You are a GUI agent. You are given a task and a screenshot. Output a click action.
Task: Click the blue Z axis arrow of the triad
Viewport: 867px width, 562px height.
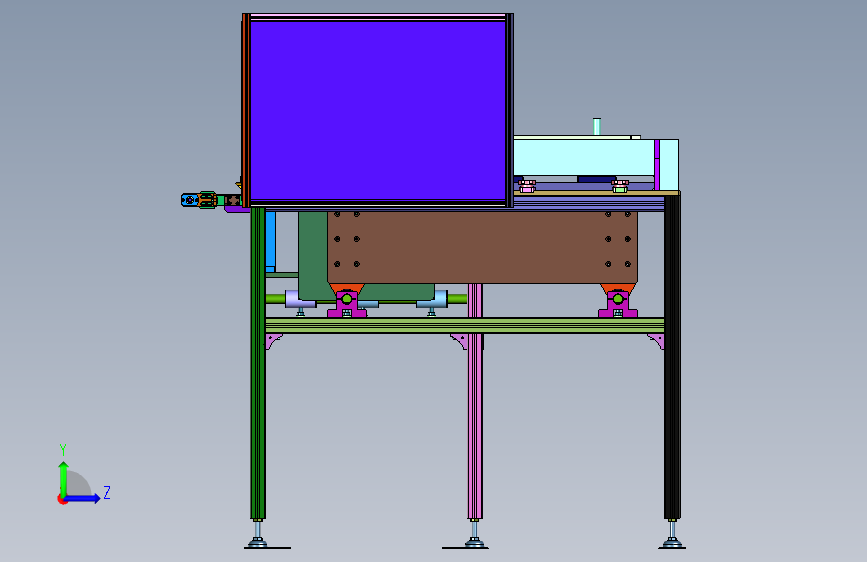tap(84, 498)
